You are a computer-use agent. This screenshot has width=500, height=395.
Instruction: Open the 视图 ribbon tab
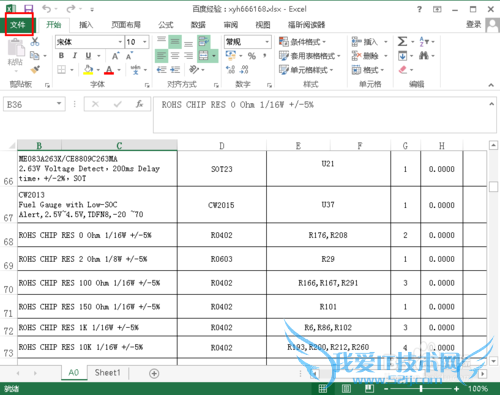point(263,25)
